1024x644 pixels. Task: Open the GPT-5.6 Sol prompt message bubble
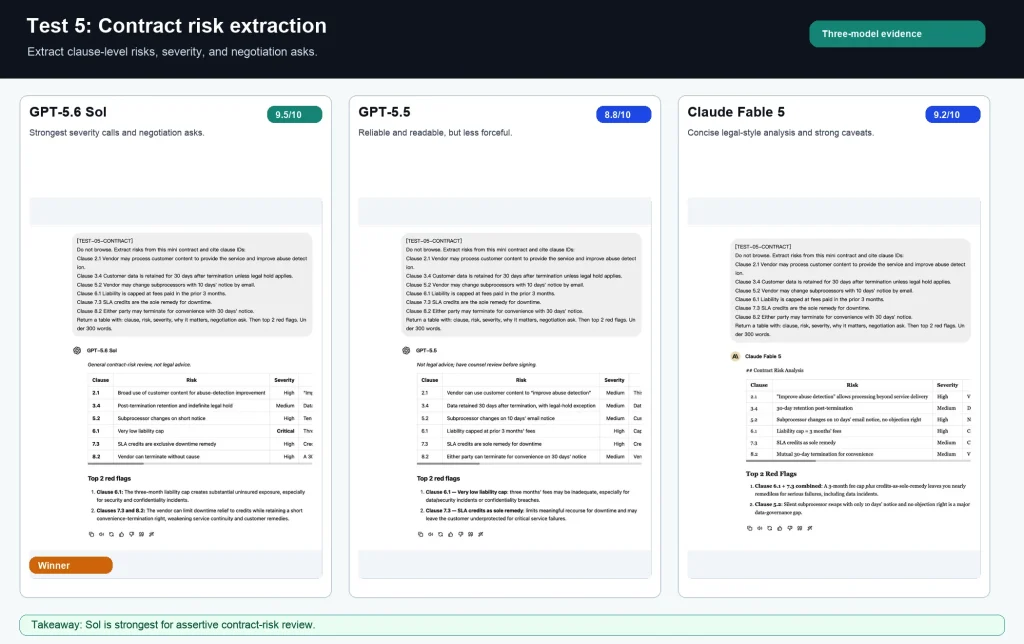[192, 285]
